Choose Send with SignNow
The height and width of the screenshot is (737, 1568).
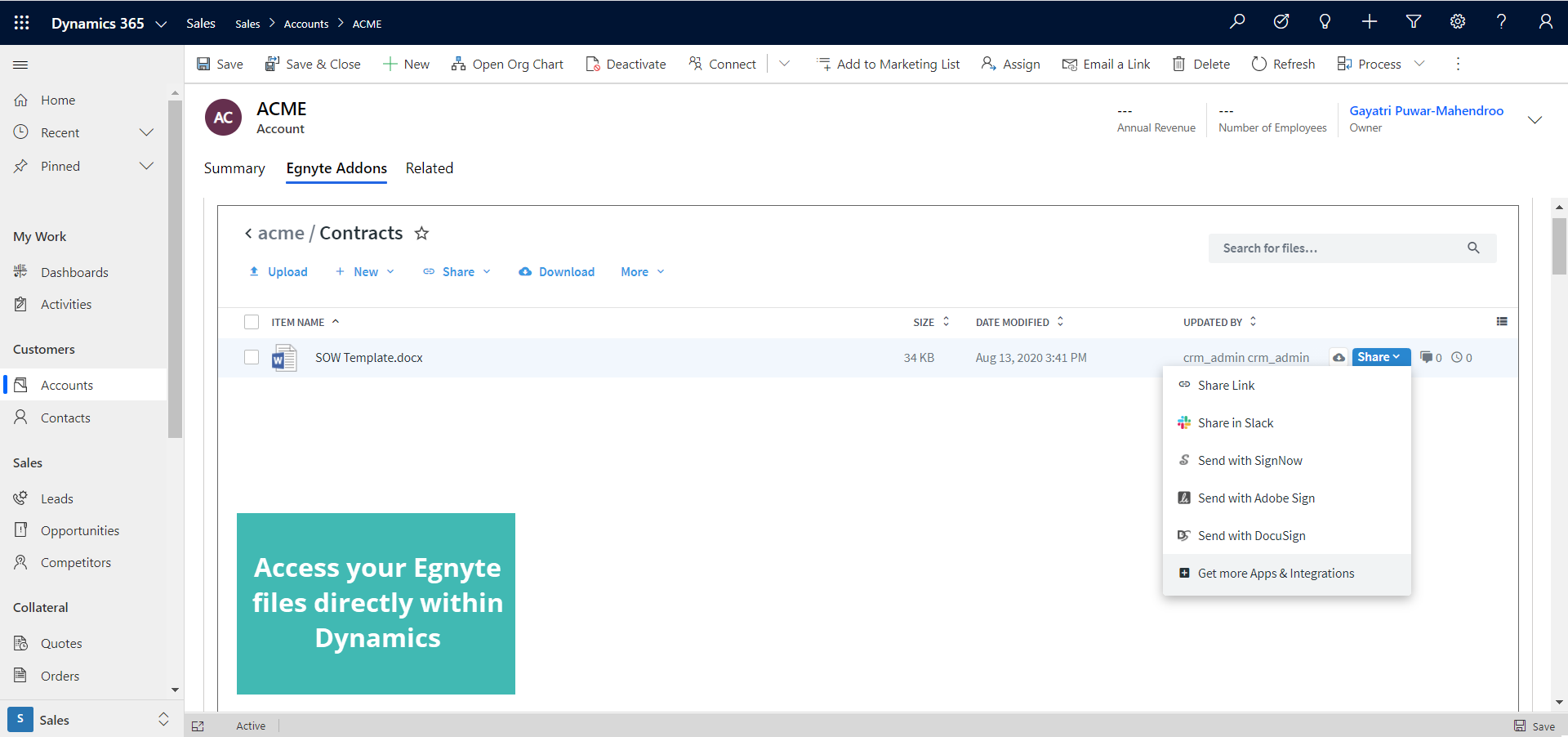click(1287, 461)
